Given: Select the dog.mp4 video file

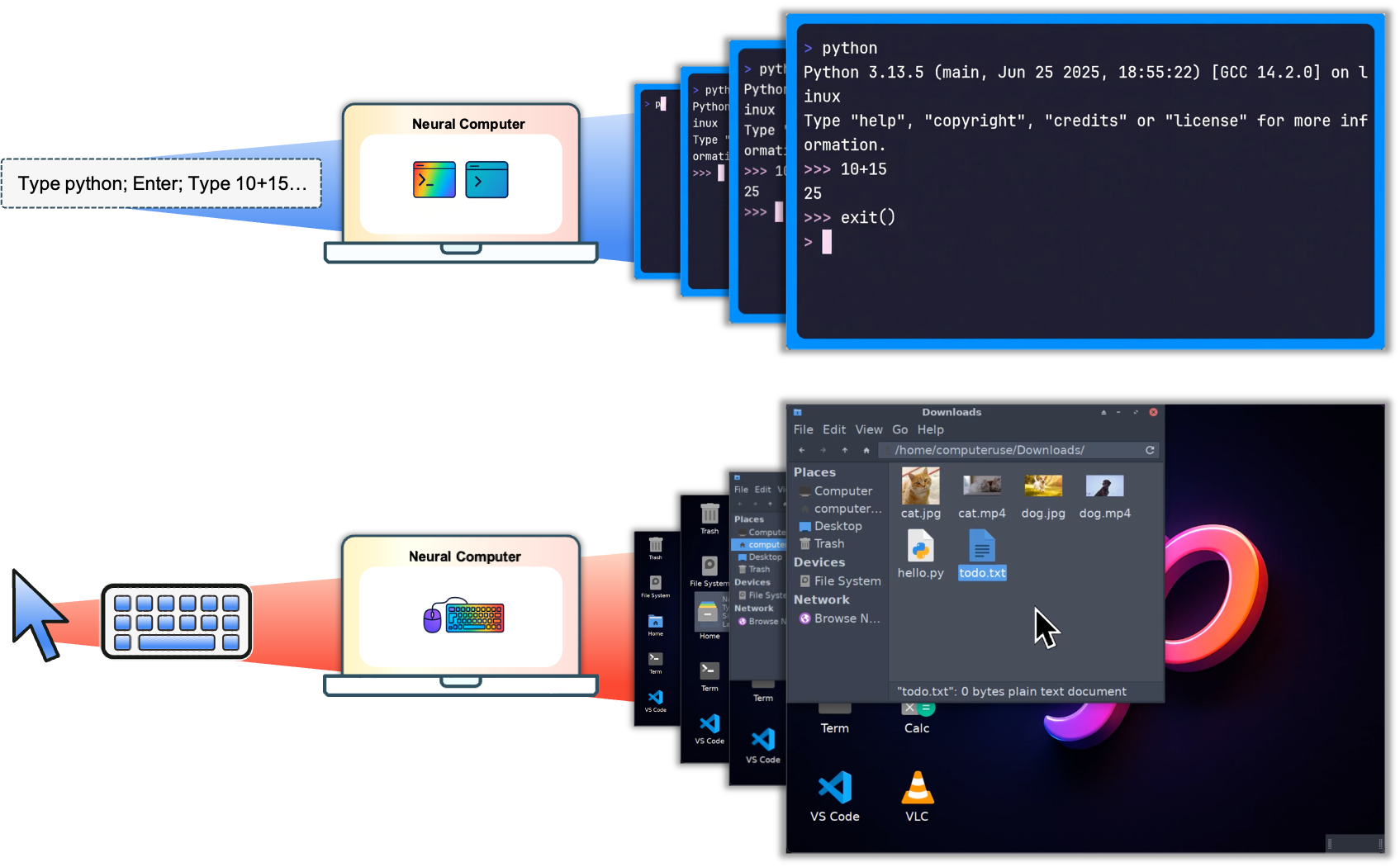Looking at the screenshot, I should coord(1104,486).
